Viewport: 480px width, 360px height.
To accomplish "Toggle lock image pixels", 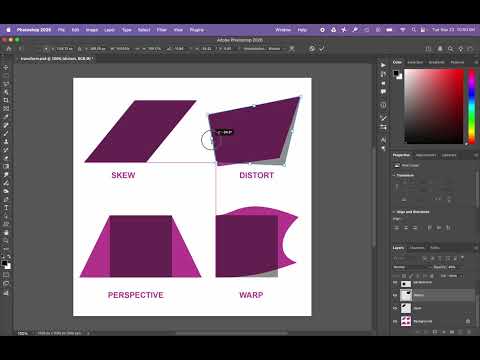I will pyautogui.click(x=411, y=276).
